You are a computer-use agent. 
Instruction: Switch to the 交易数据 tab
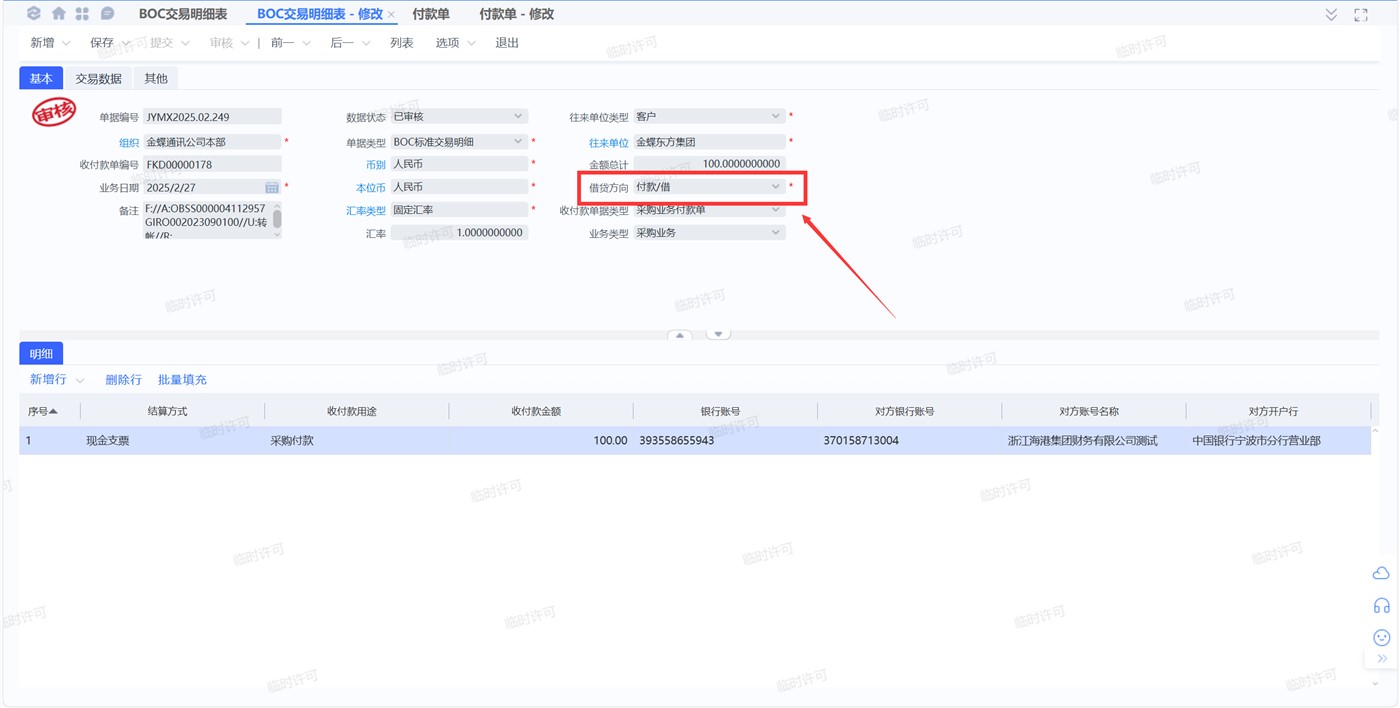pyautogui.click(x=98, y=79)
